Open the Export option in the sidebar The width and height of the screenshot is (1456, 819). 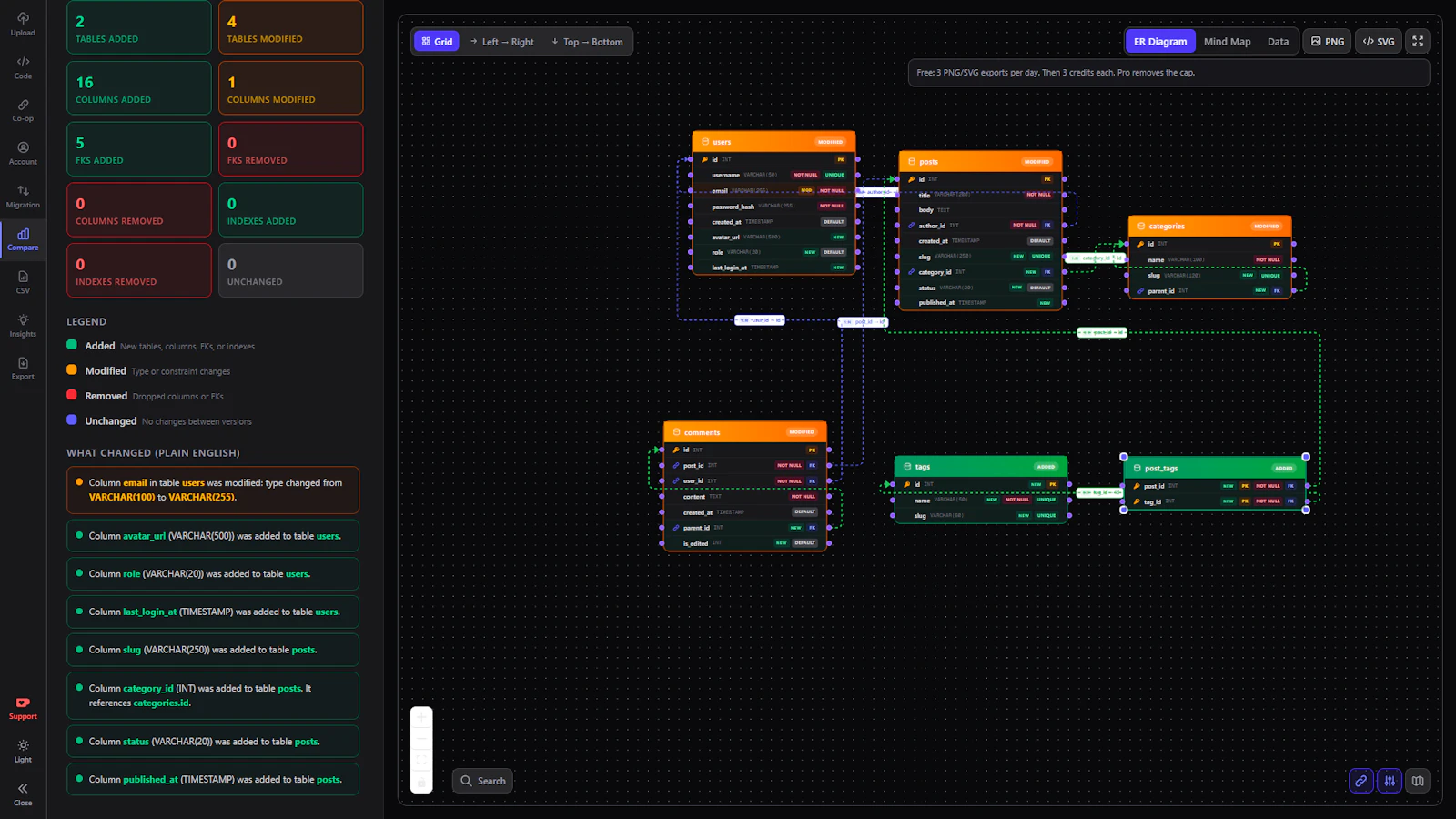pos(23,369)
